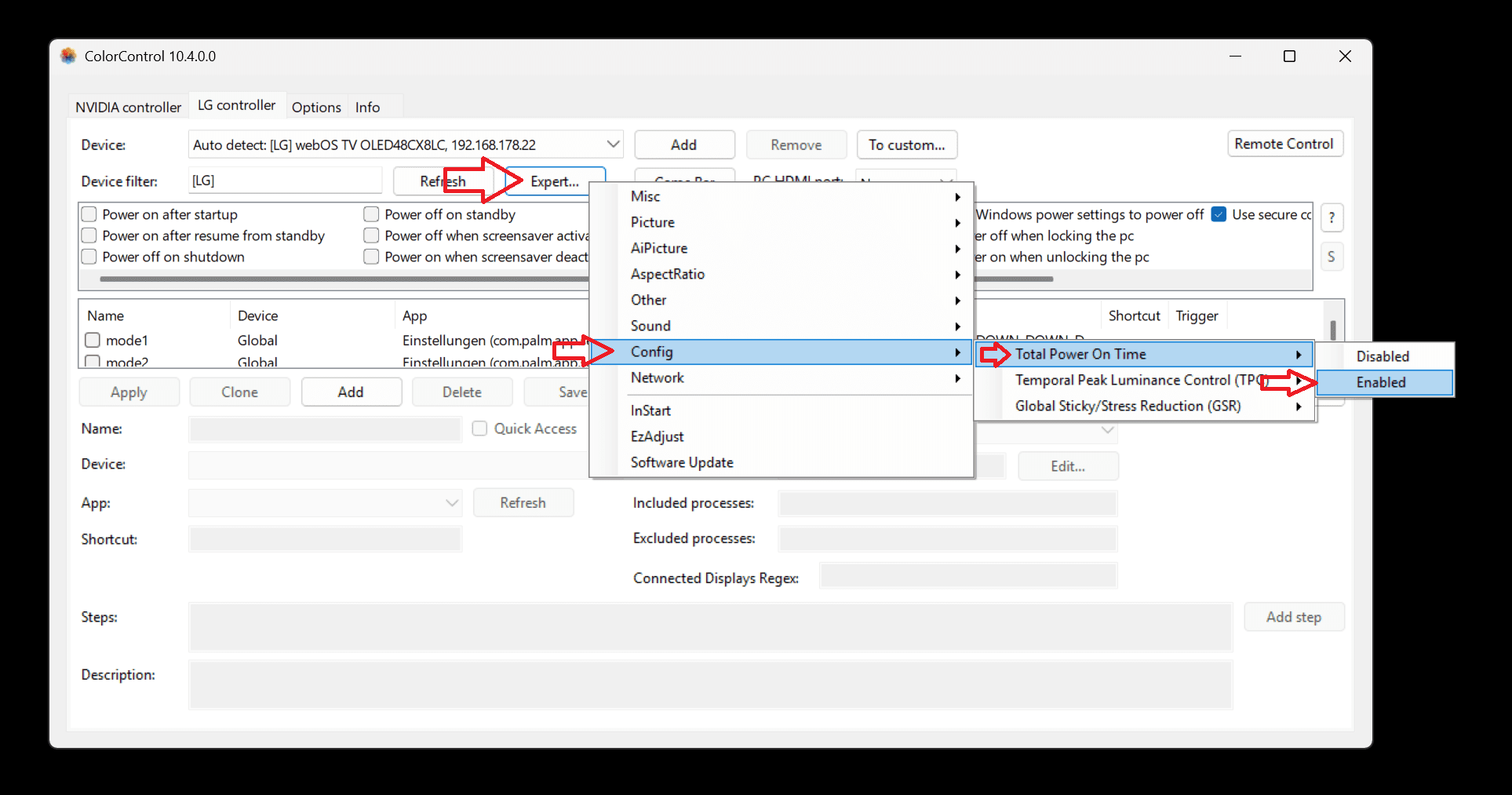The height and width of the screenshot is (795, 1512).
Task: Click the Add step button
Action: click(1294, 617)
